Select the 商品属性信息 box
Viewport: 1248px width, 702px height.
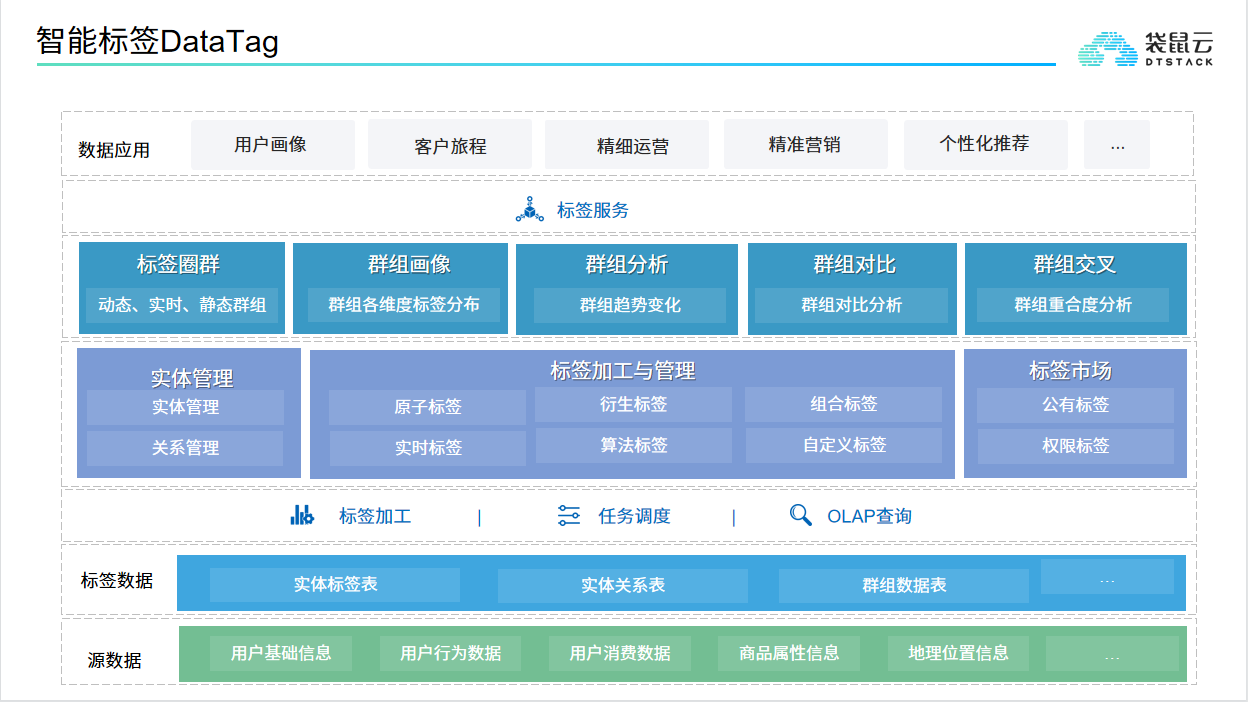789,653
